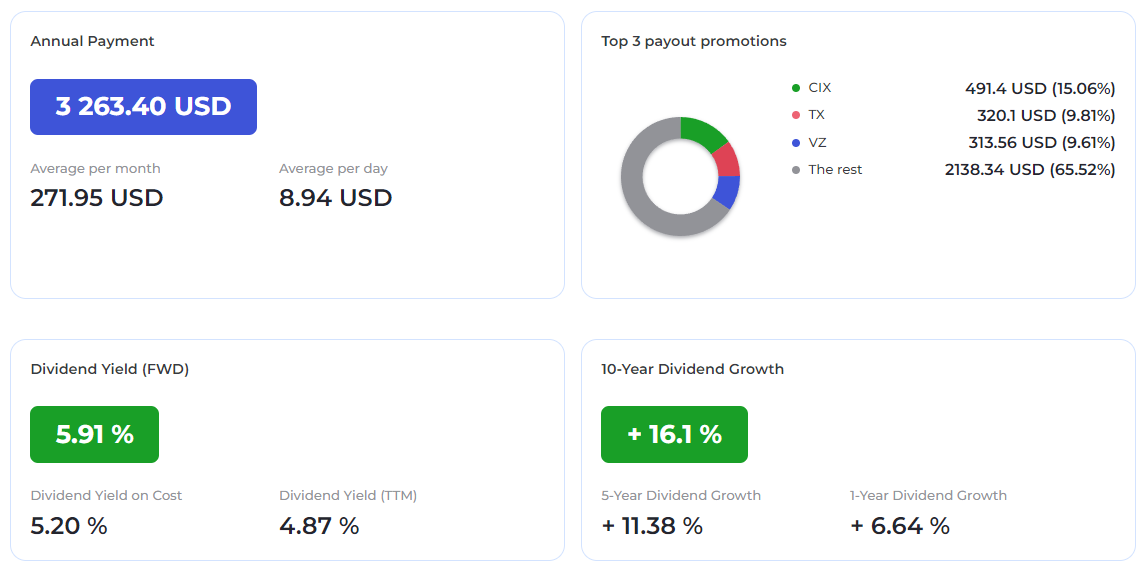Image resolution: width=1145 pixels, height=572 pixels.
Task: Click the red TX legend dot
Action: click(796, 115)
